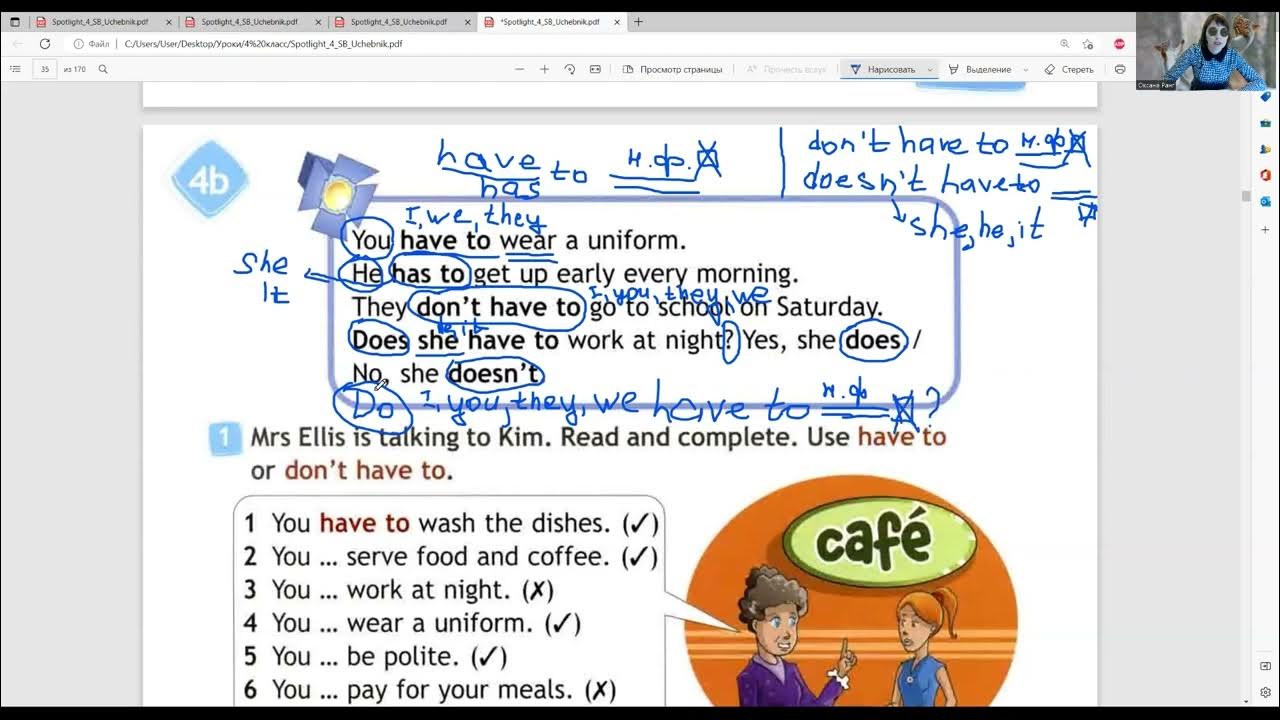Fit the page to width
The width and height of the screenshot is (1280, 720).
(595, 69)
